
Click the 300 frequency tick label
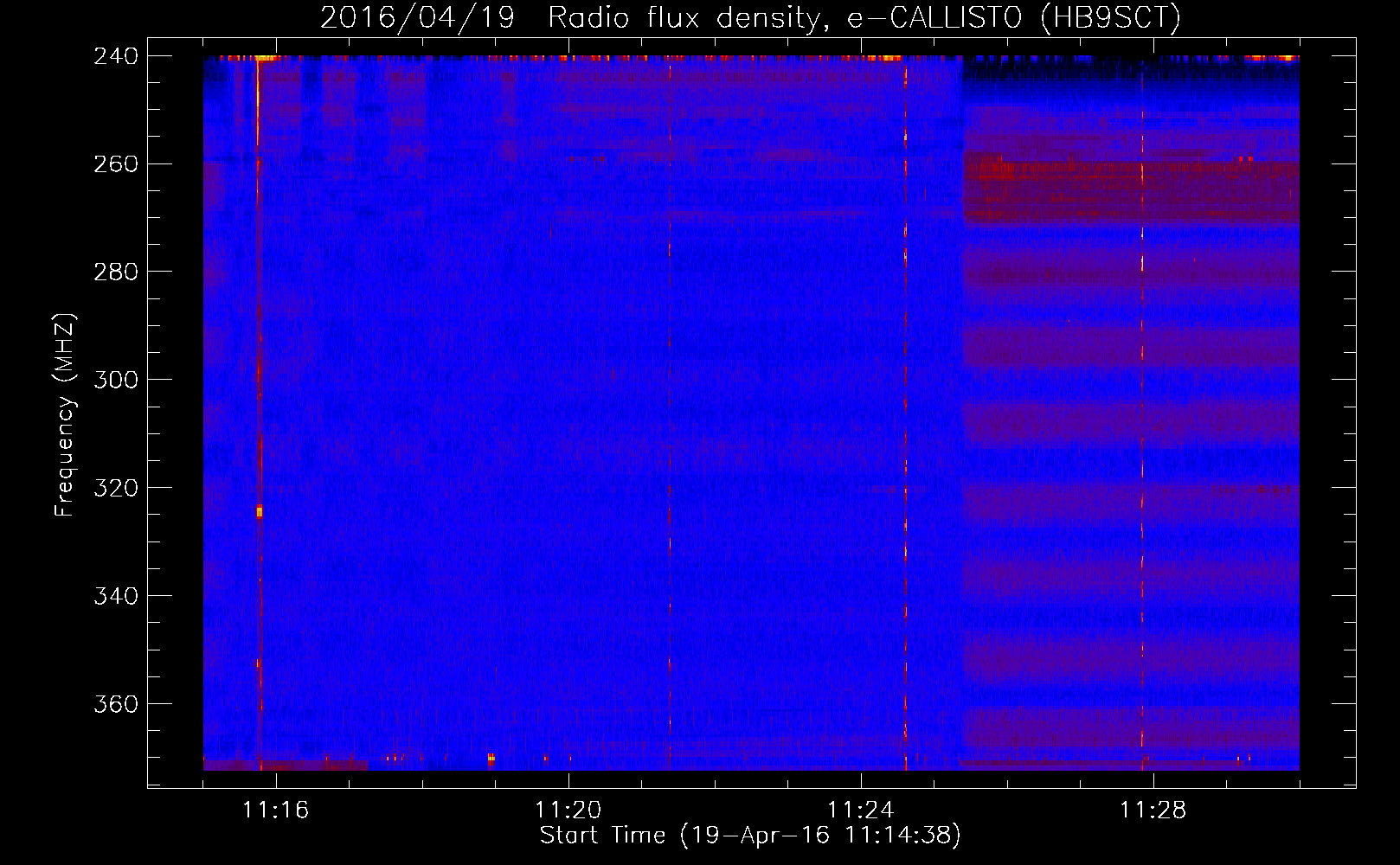(x=116, y=381)
